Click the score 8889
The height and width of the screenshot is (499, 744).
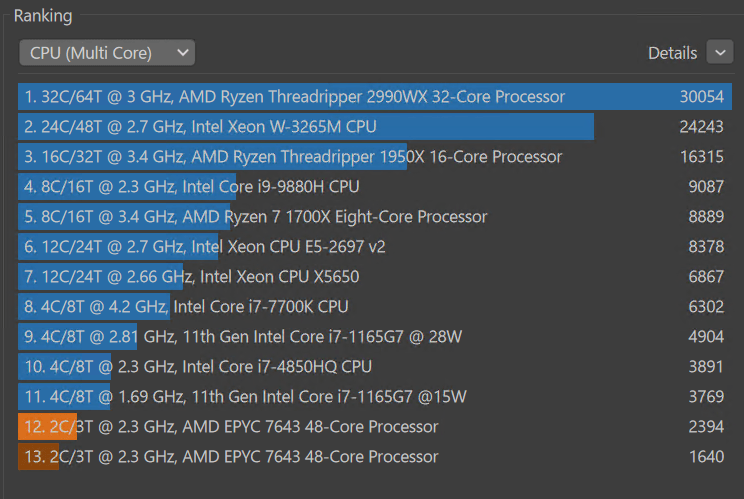coord(706,217)
